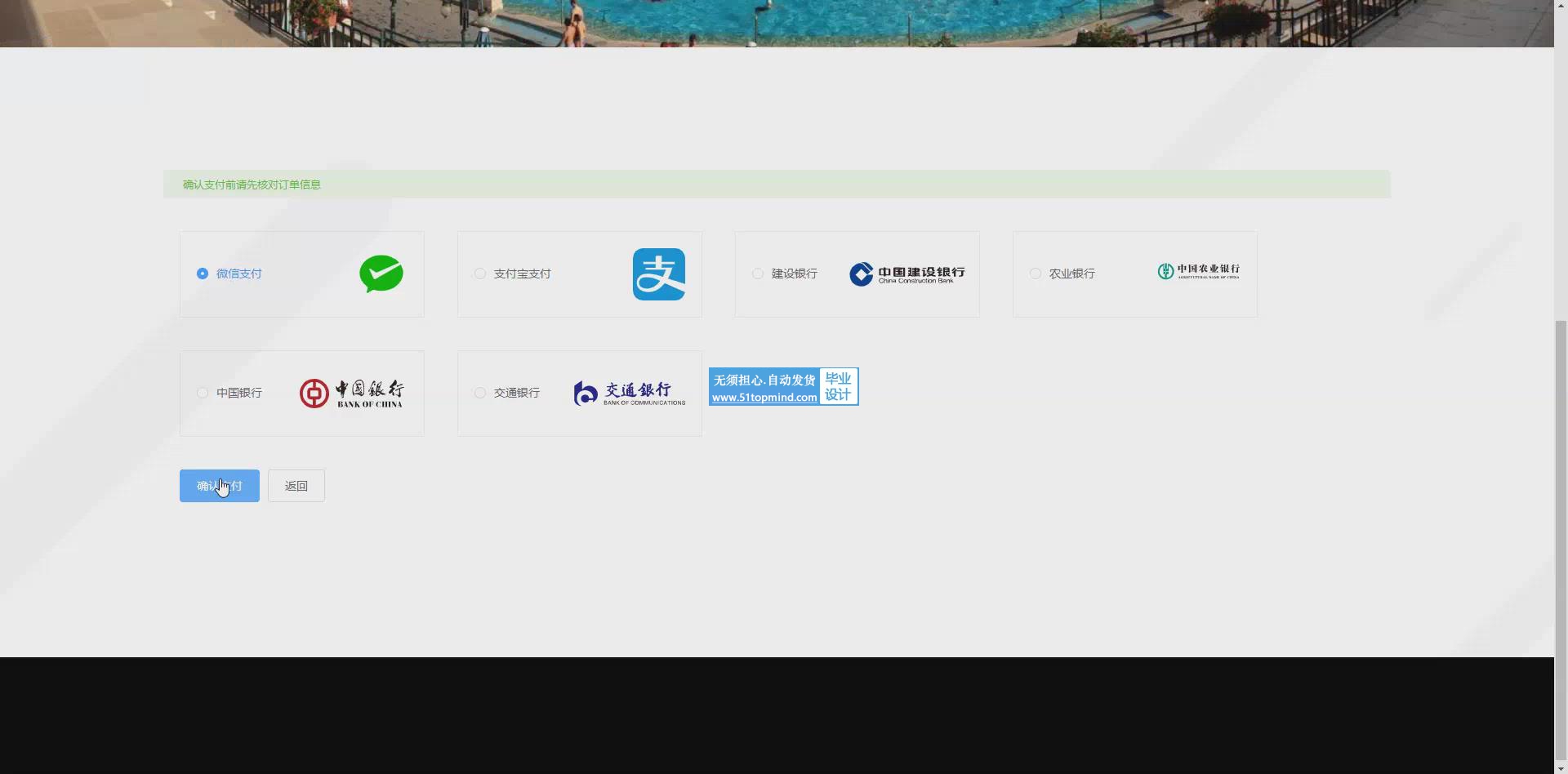Click the China Construction Bank logo
Viewport: 1568px width, 774px height.
(x=906, y=274)
